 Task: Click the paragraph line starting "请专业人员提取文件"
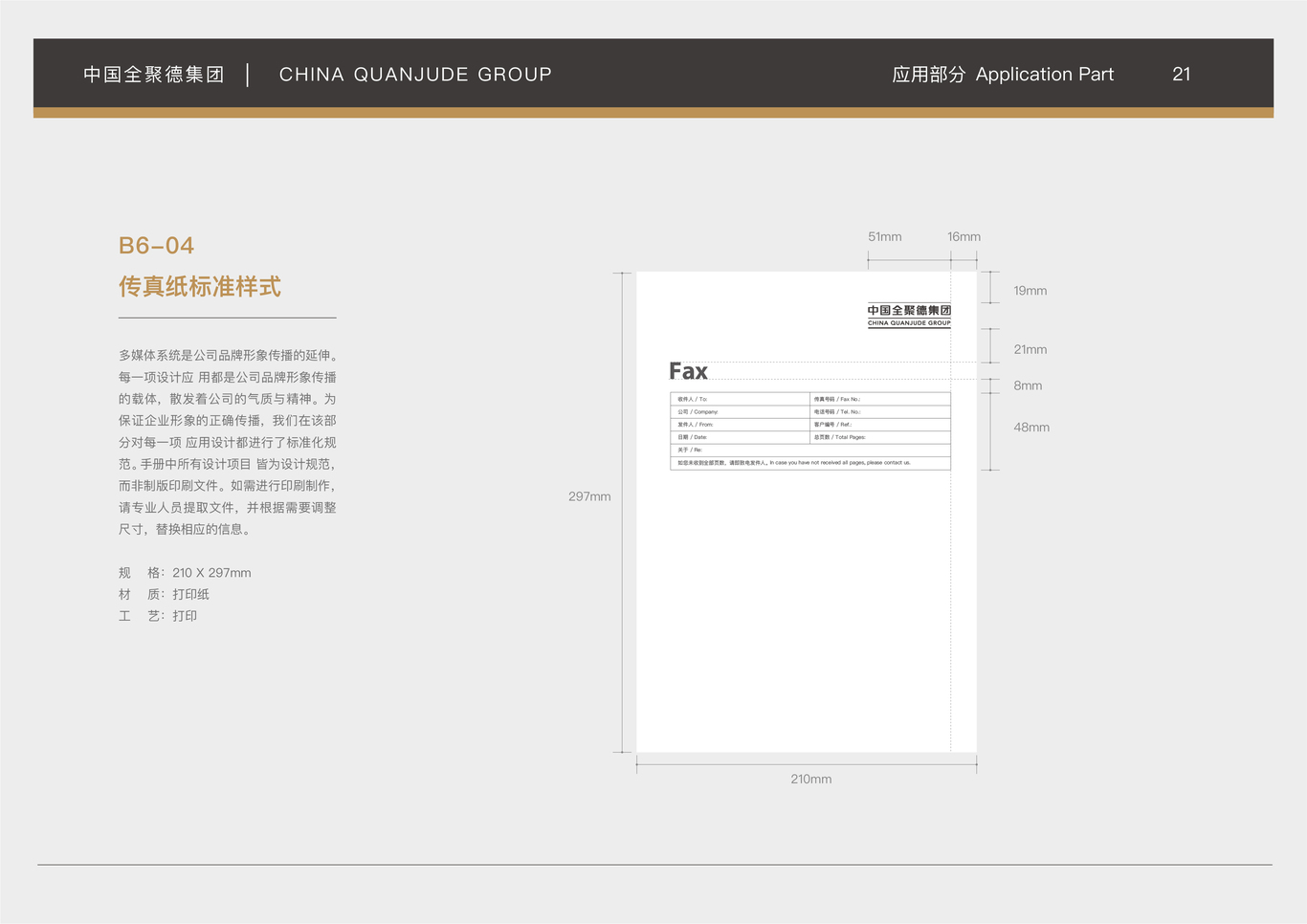point(228,508)
